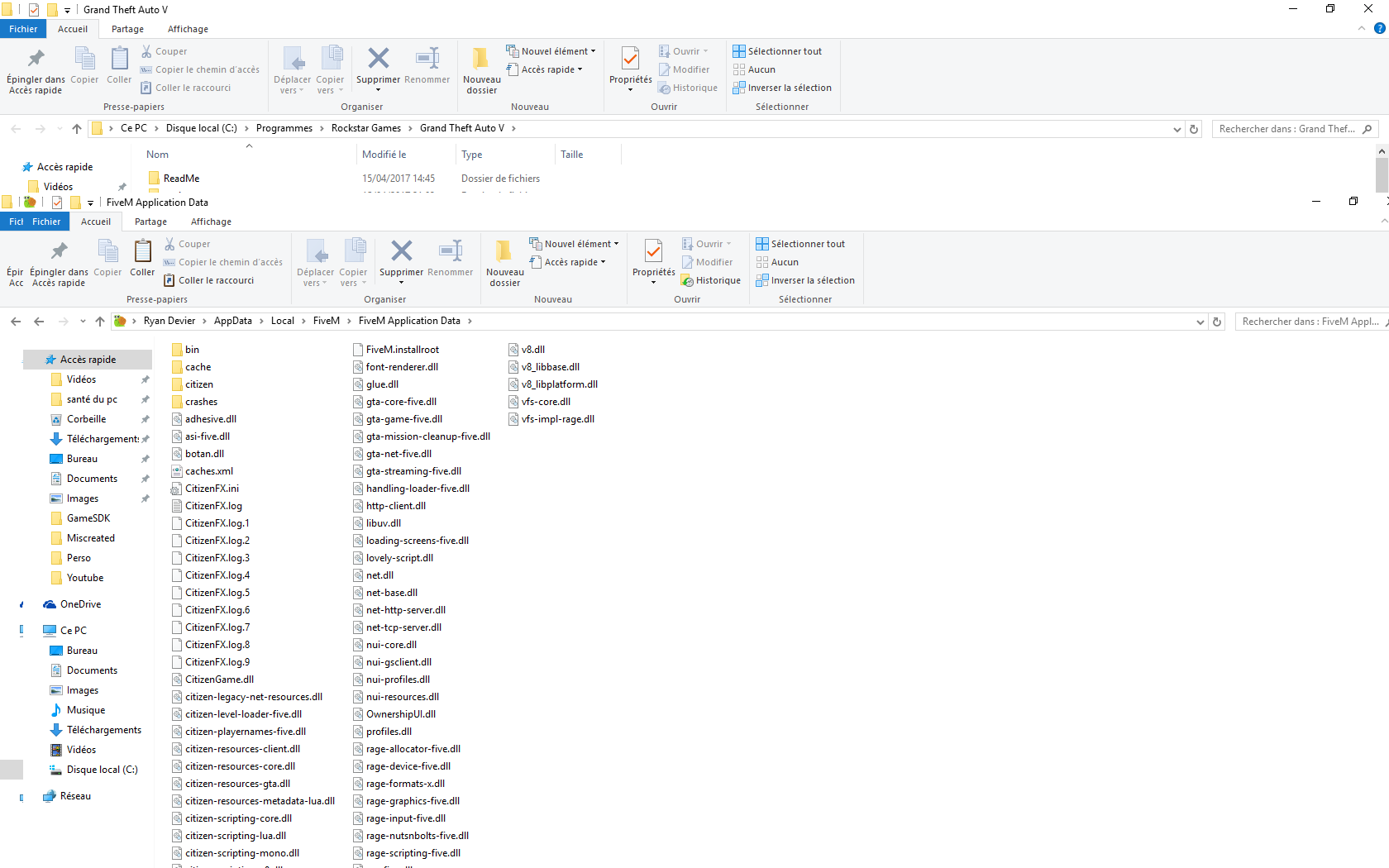1389x868 pixels.
Task: Click Renommer icon in FiveM Application Data window
Action: point(451,250)
